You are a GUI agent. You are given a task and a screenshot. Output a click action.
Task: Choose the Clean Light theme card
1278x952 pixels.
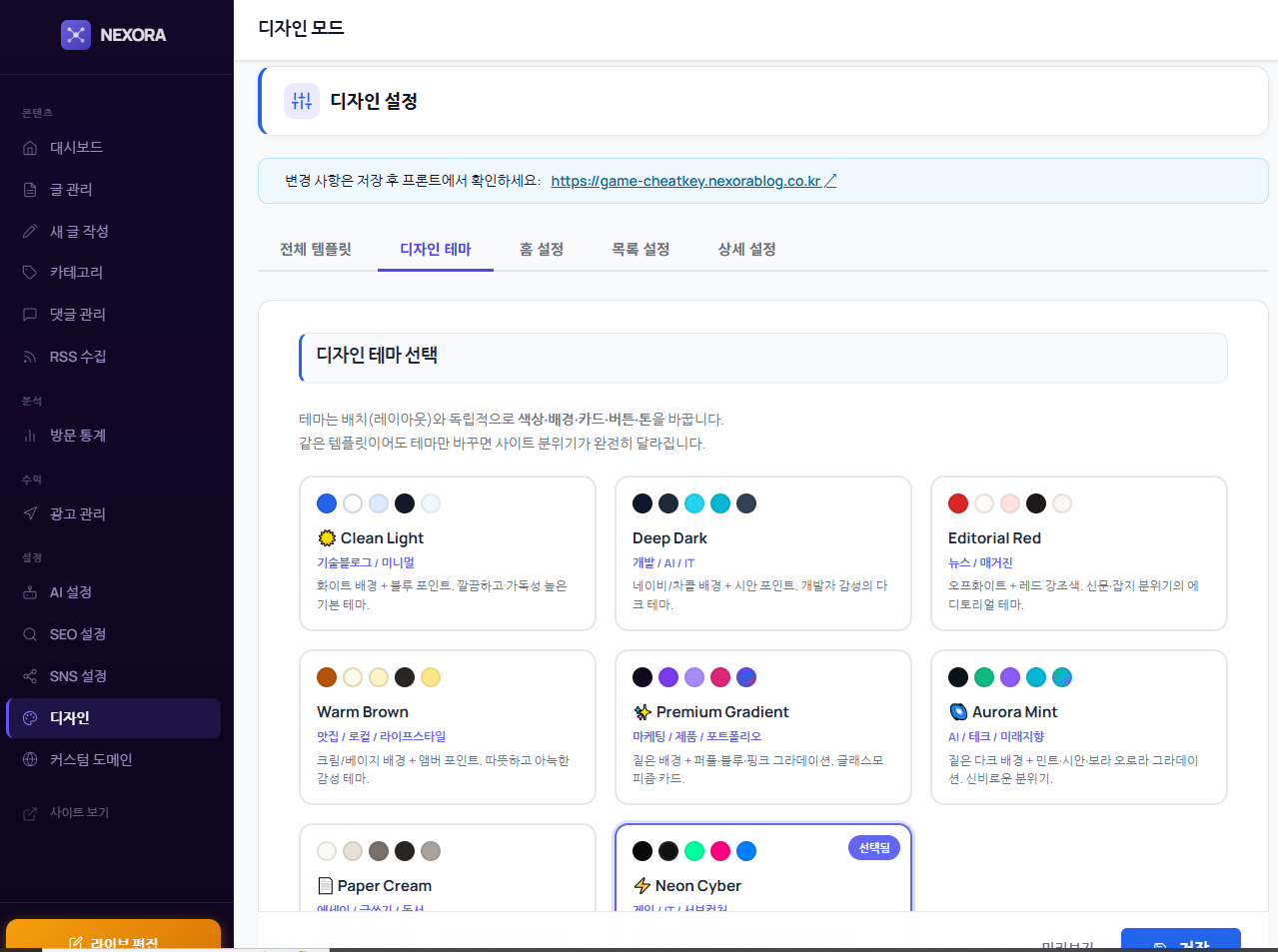pyautogui.click(x=447, y=552)
